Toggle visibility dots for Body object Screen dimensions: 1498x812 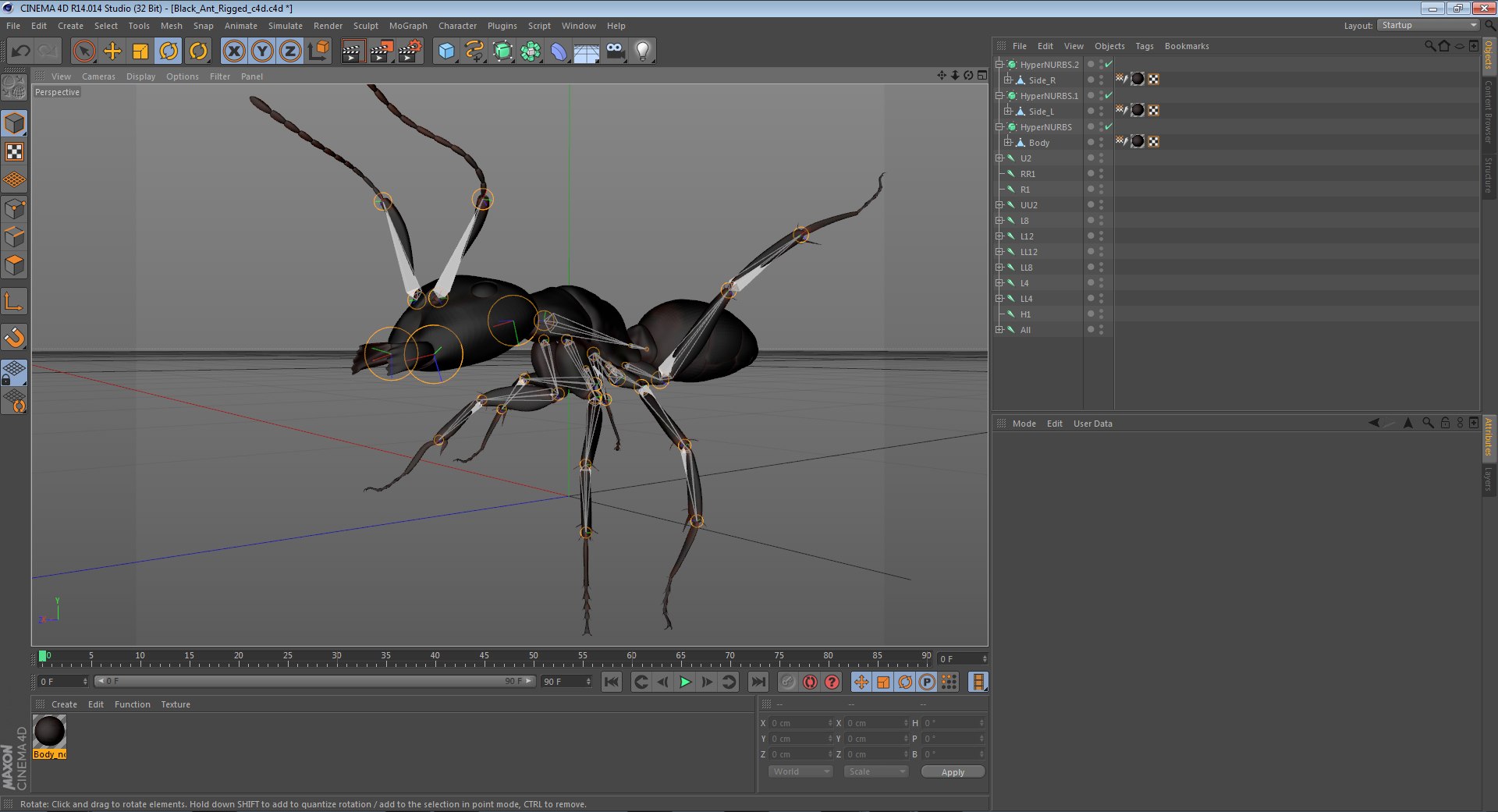pyautogui.click(x=1101, y=142)
